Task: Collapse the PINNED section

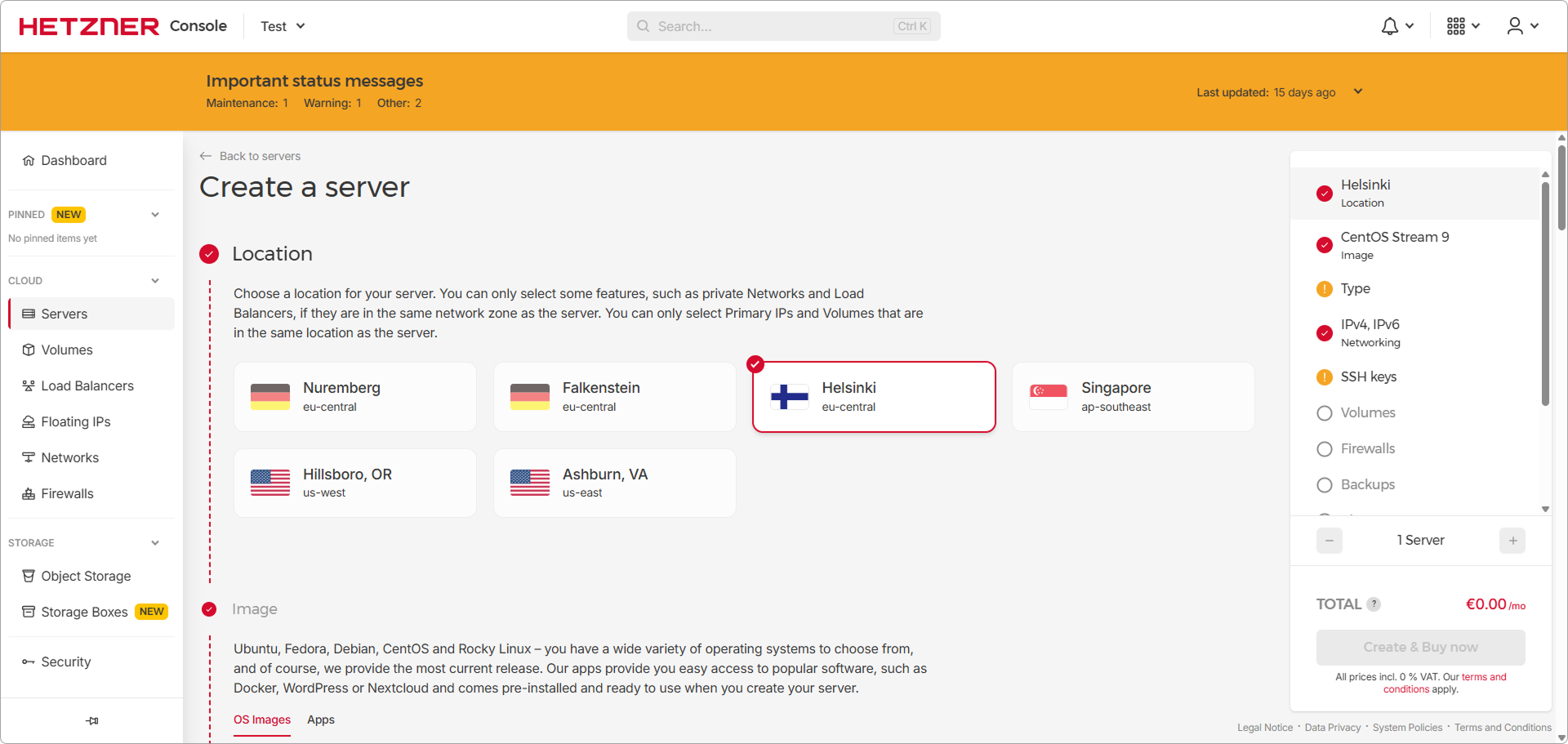Action: [x=155, y=215]
